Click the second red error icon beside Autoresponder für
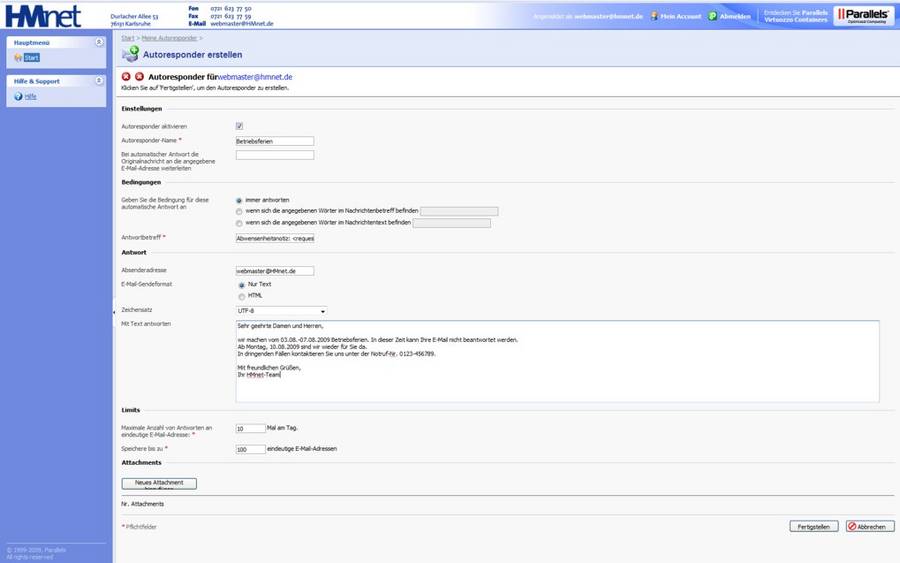Image resolution: width=900 pixels, height=563 pixels. (139, 76)
